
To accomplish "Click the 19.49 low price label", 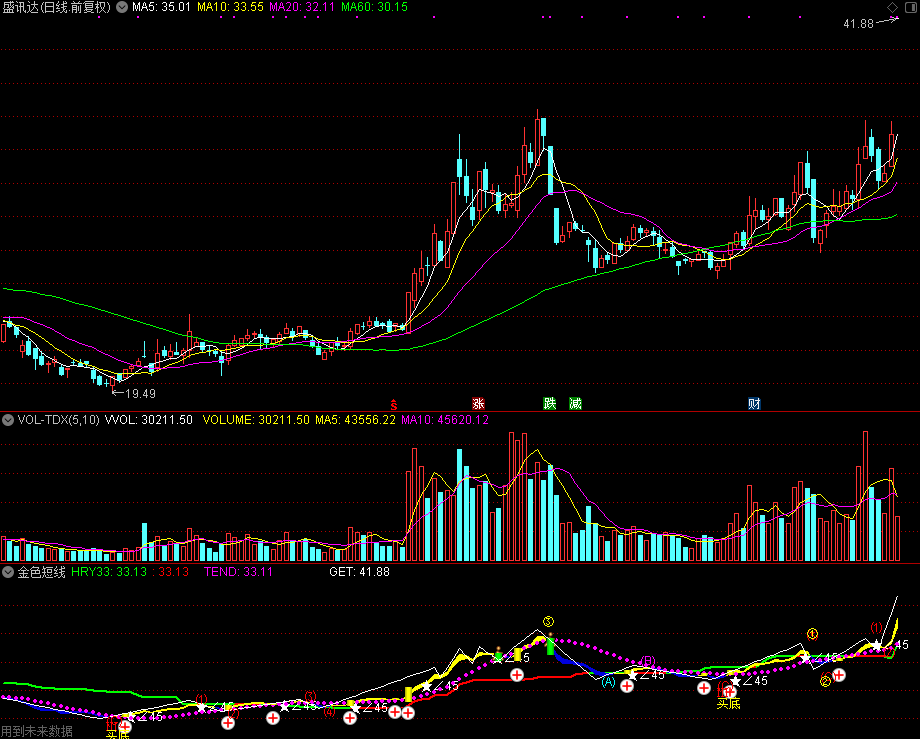I will pos(141,394).
